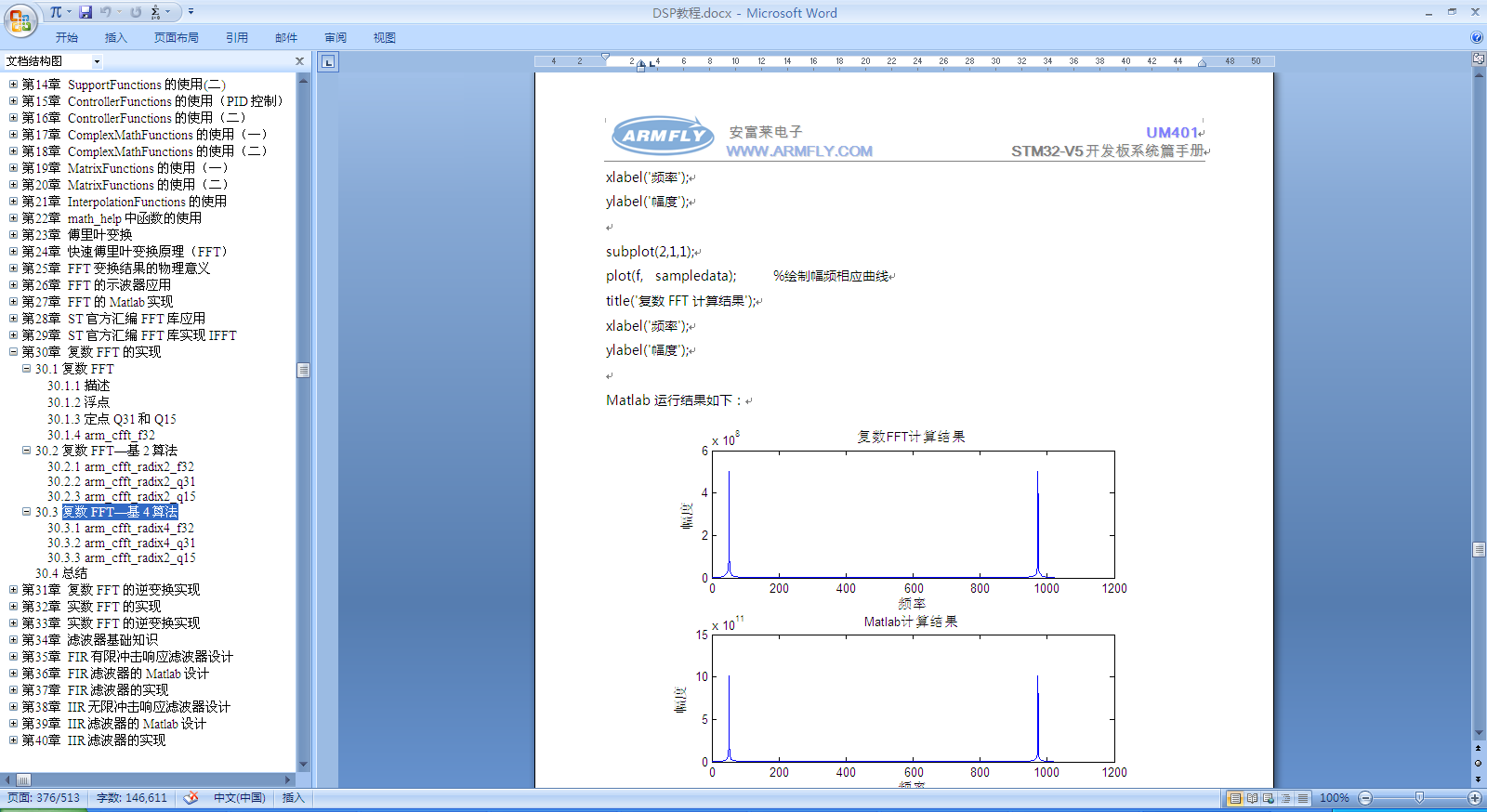The image size is (1487, 812).
Task: Go to 30.4 总结 heading
Action: point(61,573)
